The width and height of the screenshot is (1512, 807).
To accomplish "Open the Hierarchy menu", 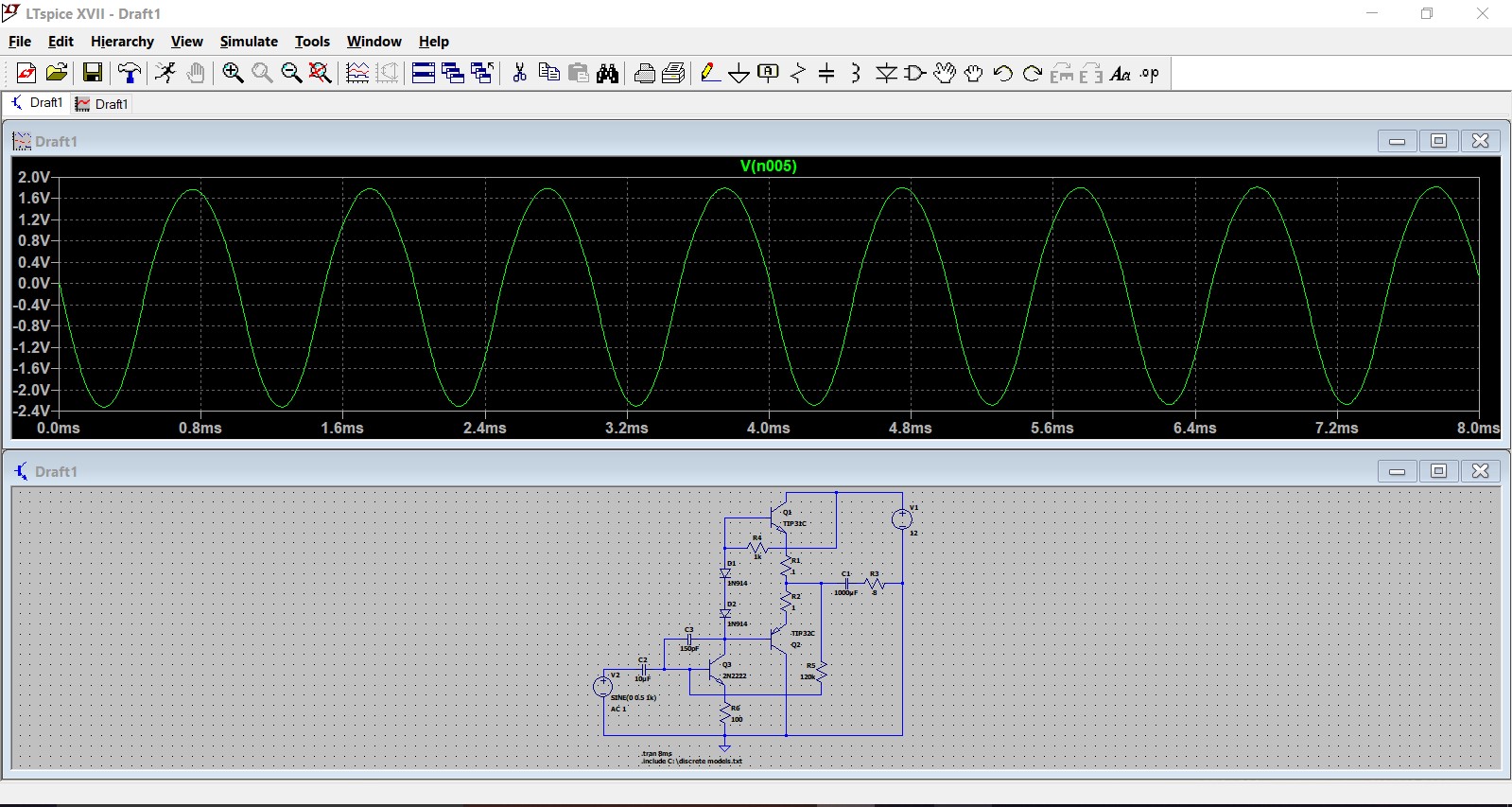I will (x=122, y=42).
